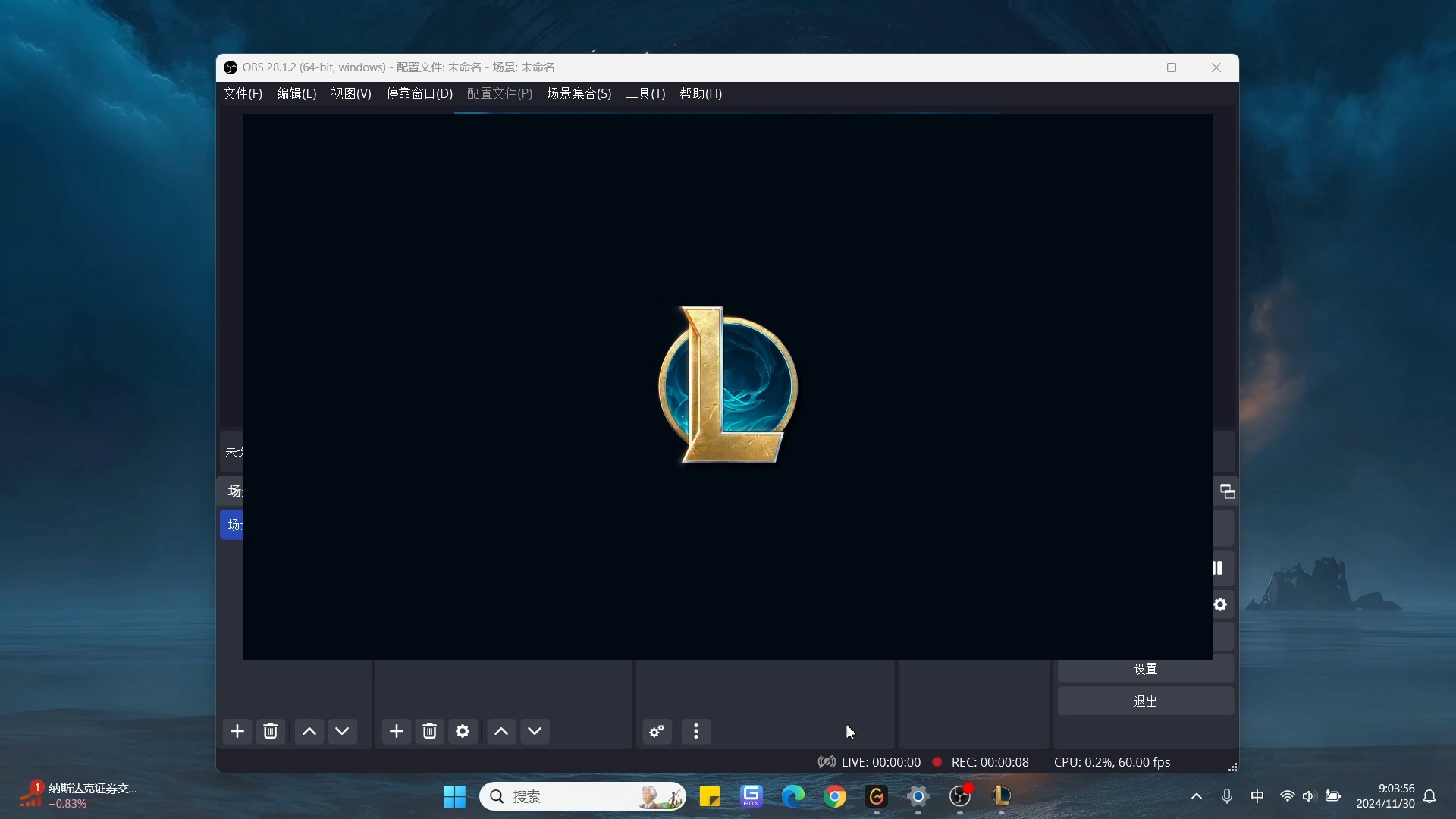Delete the selected source with the trash icon

click(x=430, y=731)
